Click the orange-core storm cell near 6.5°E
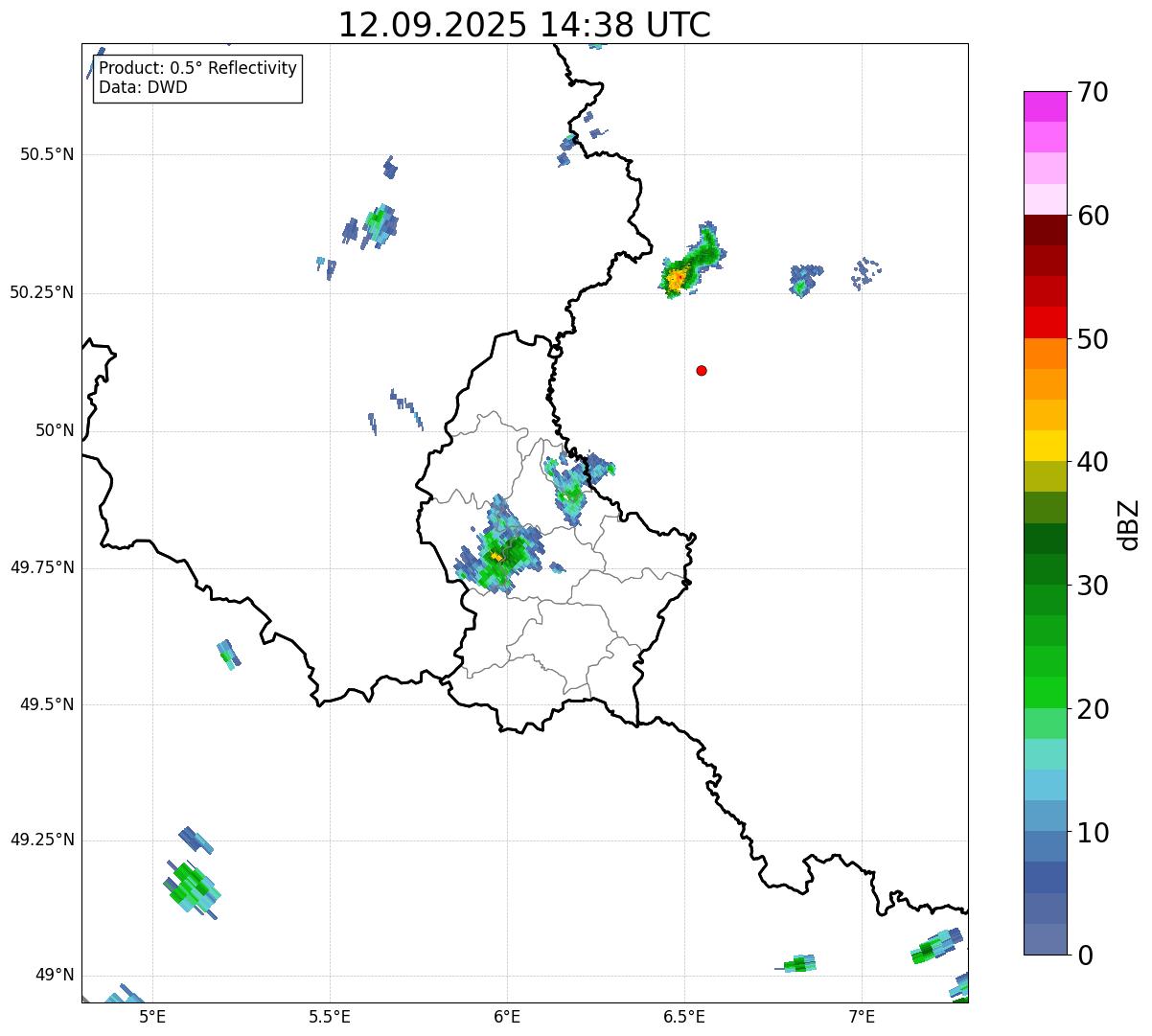This screenshot has height=1036, width=1152. [x=677, y=279]
